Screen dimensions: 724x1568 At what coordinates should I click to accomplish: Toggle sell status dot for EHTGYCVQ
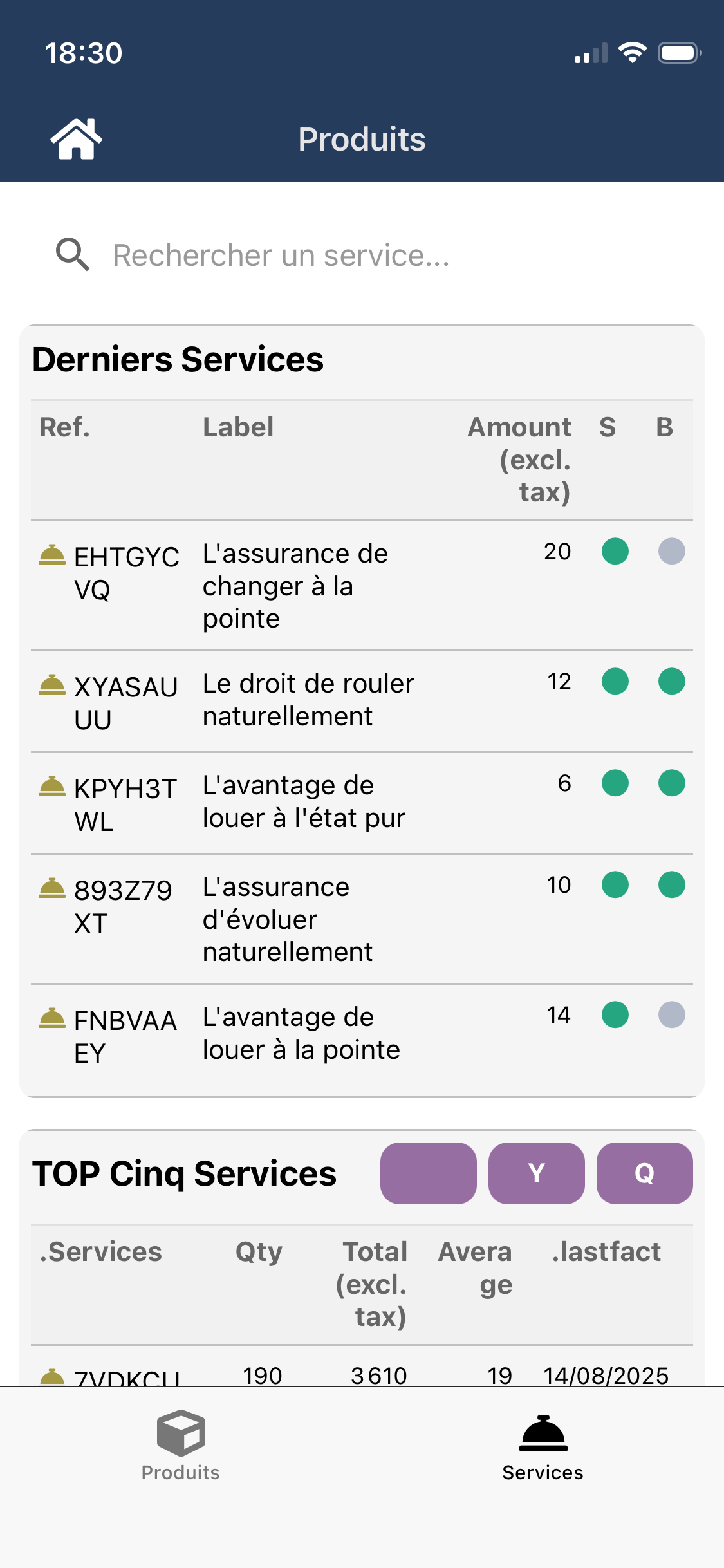coord(615,552)
